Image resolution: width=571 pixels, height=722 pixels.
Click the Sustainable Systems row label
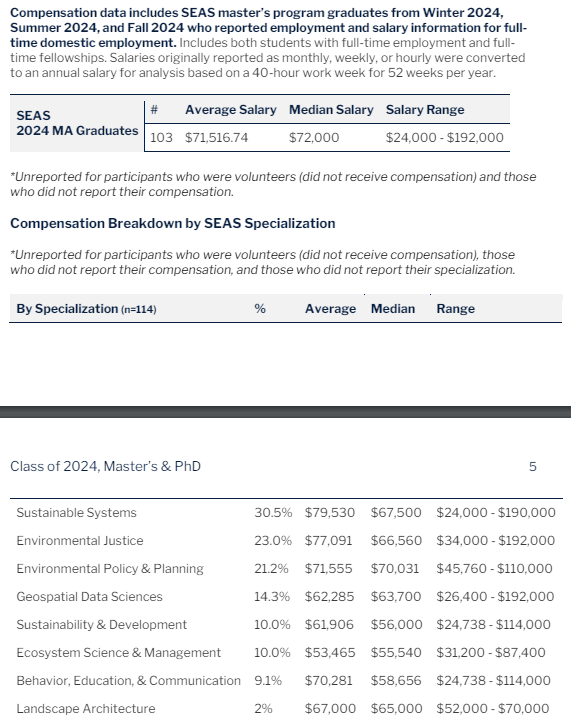point(76,513)
